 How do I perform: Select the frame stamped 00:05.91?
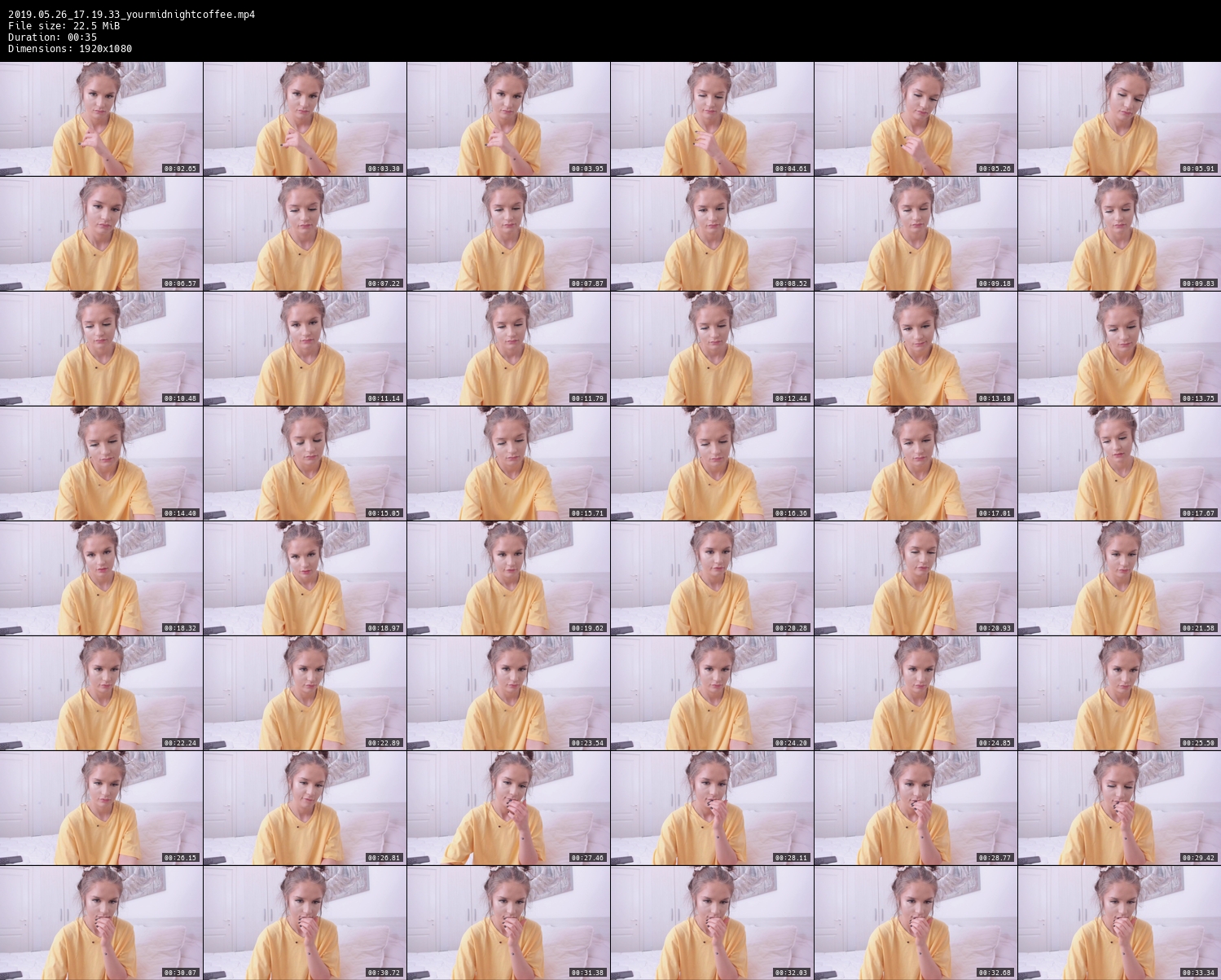click(1119, 119)
